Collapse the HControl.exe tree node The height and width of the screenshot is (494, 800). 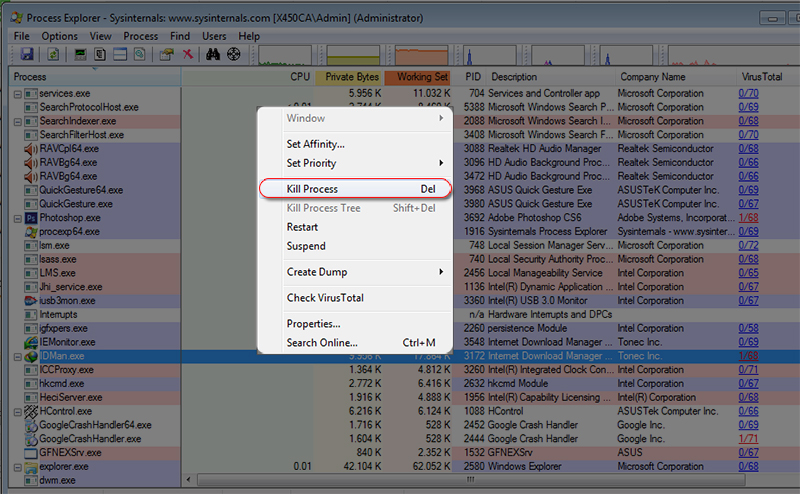tap(17, 412)
